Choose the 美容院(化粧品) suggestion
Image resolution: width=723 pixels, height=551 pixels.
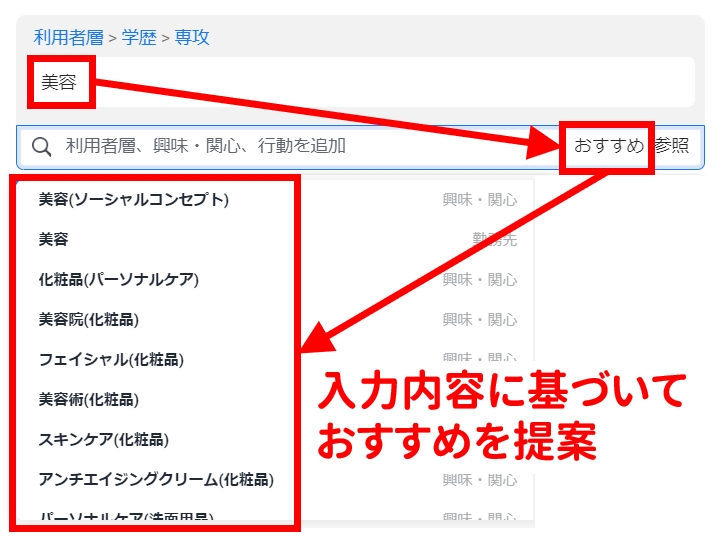click(88, 320)
